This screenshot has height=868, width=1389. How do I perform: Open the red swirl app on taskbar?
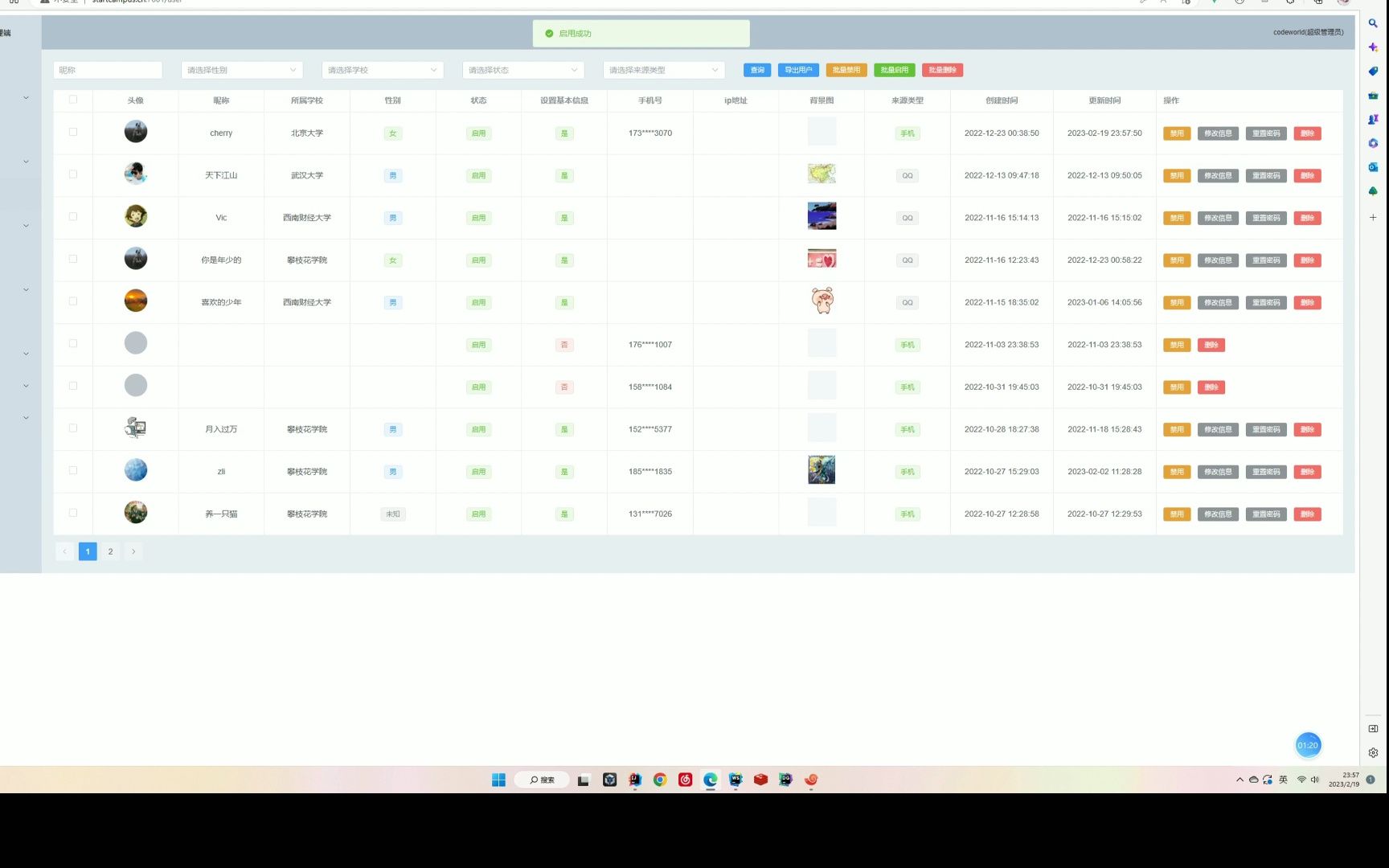click(x=811, y=780)
